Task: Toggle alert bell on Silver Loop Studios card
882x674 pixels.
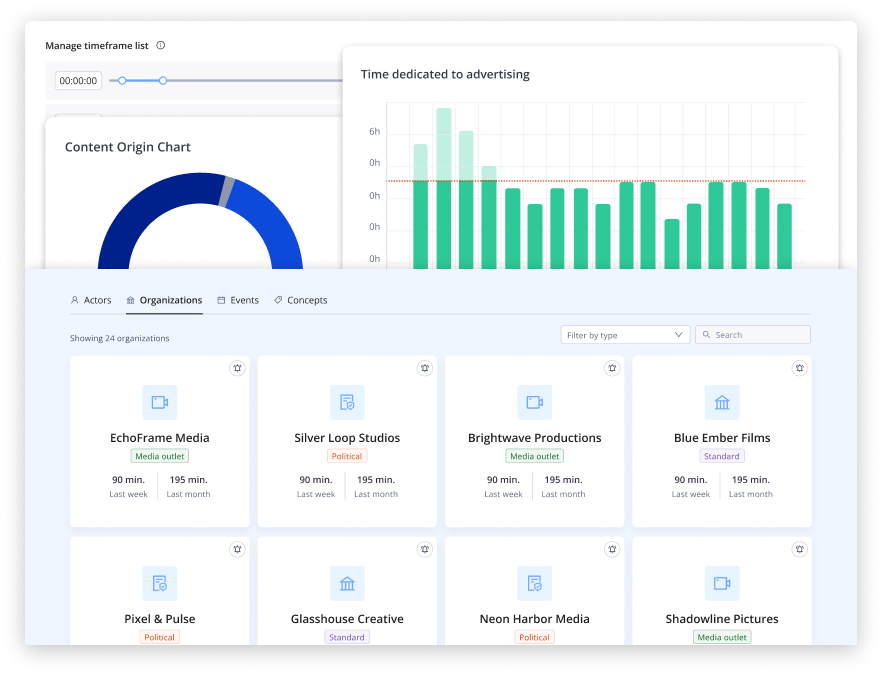Action: click(425, 368)
